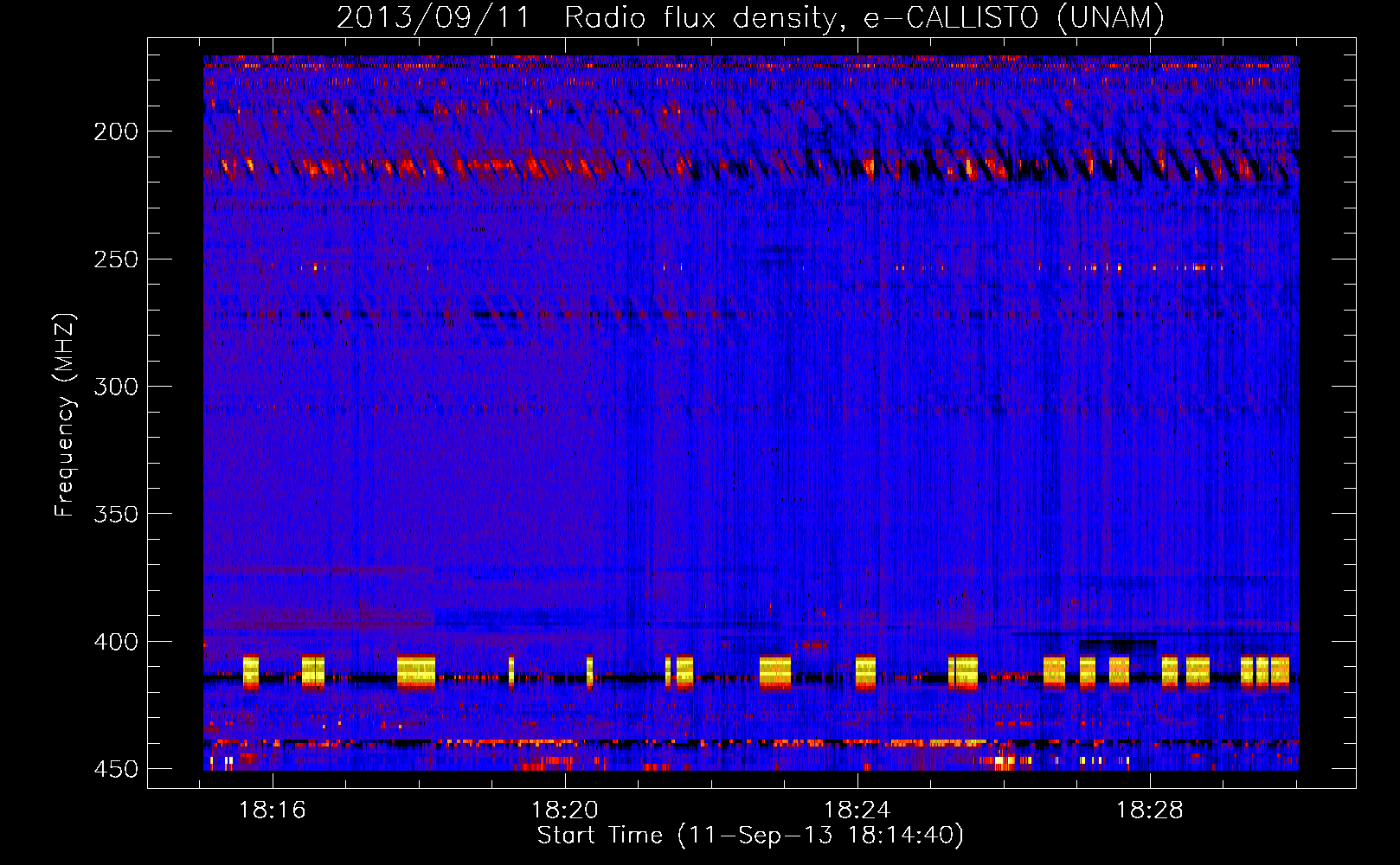Click the '18:20' time tick label
This screenshot has height=865, width=1400.
[565, 811]
